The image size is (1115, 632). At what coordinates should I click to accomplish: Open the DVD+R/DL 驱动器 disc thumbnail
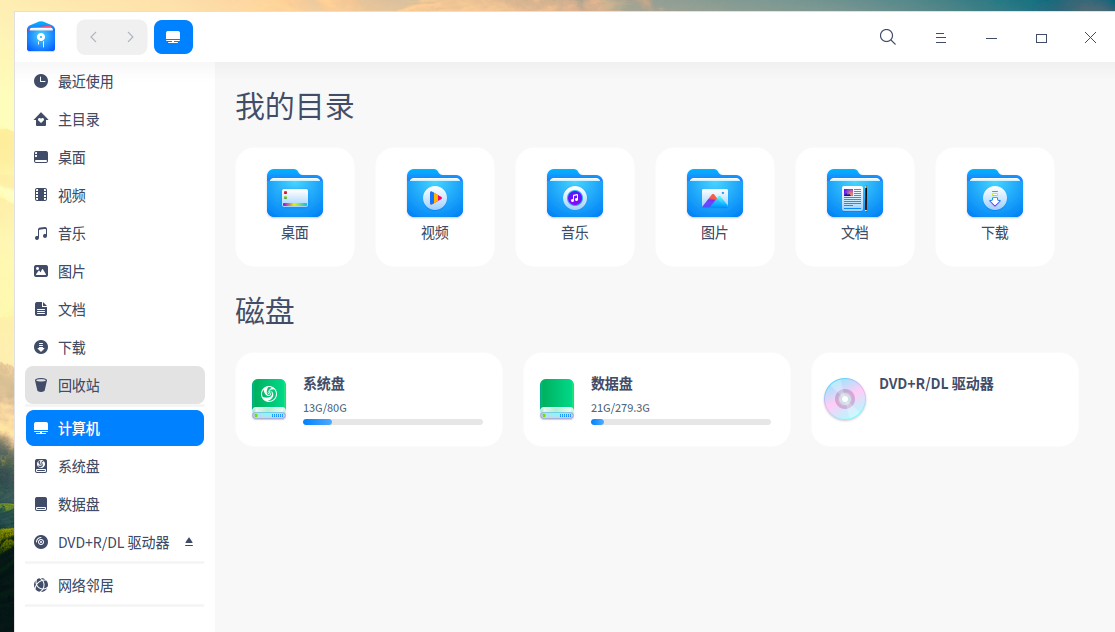pos(845,398)
